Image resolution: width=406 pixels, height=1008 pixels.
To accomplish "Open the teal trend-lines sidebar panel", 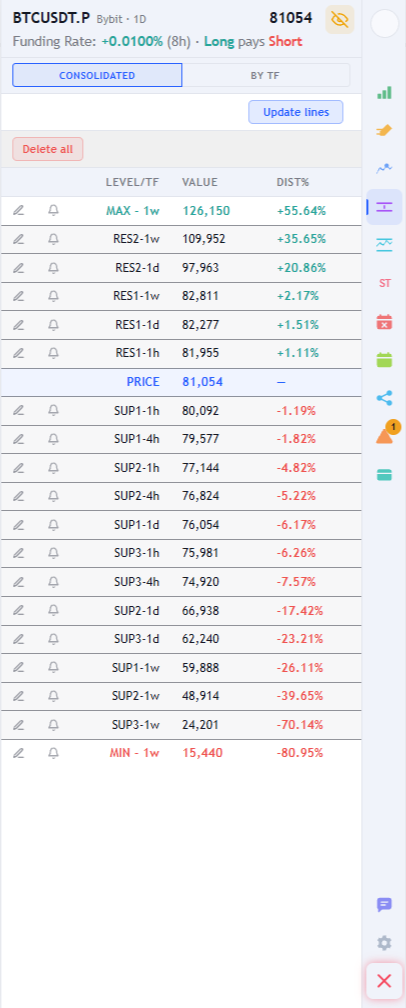I will 384,244.
